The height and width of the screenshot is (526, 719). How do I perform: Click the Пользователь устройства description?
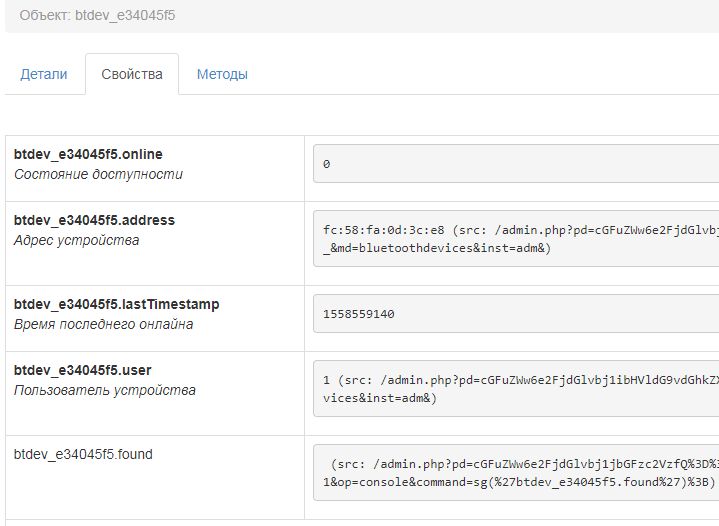(x=105, y=390)
